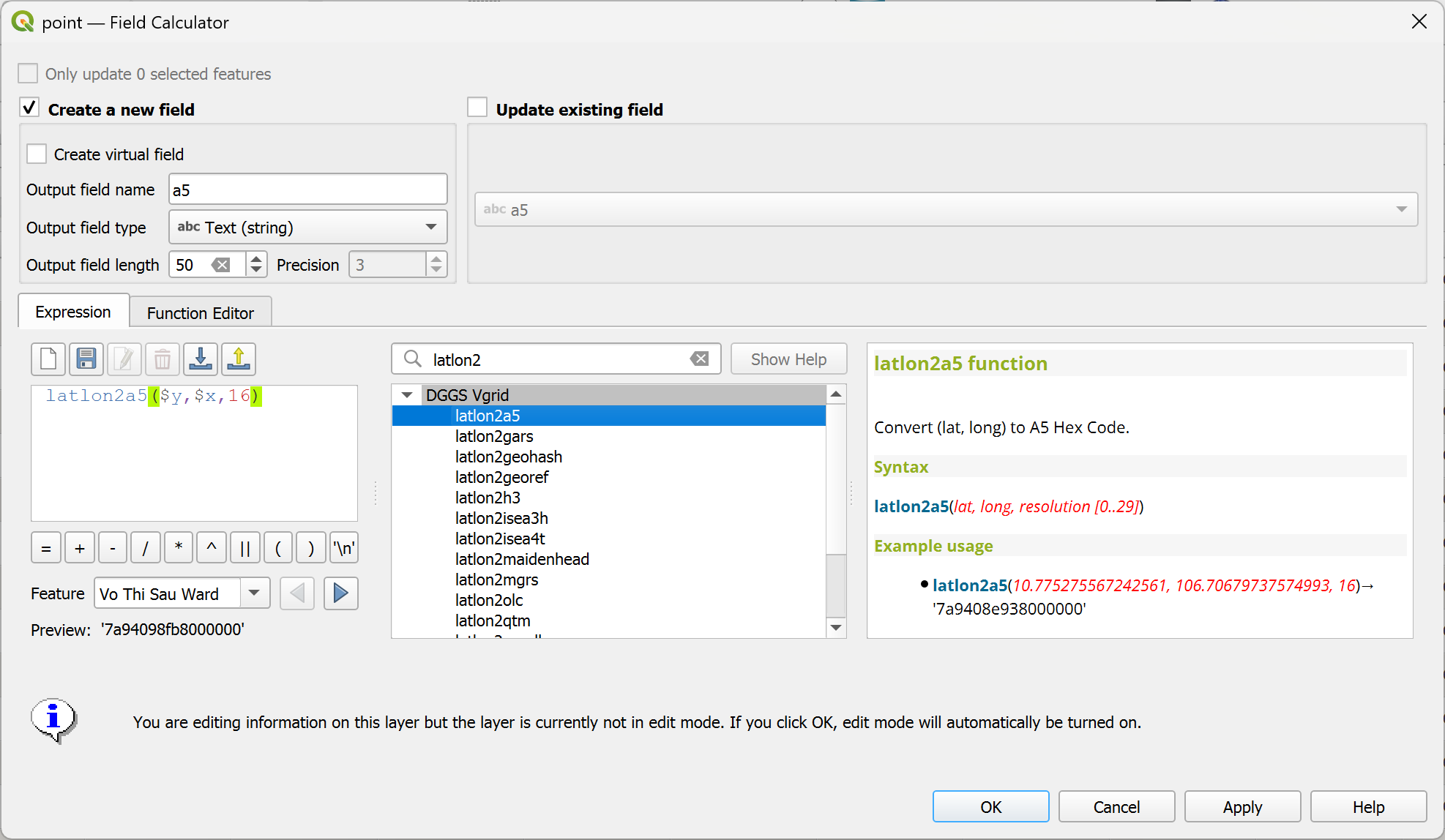Select latlon2geohash in function list
Viewport: 1445px width, 840px height.
[508, 457]
